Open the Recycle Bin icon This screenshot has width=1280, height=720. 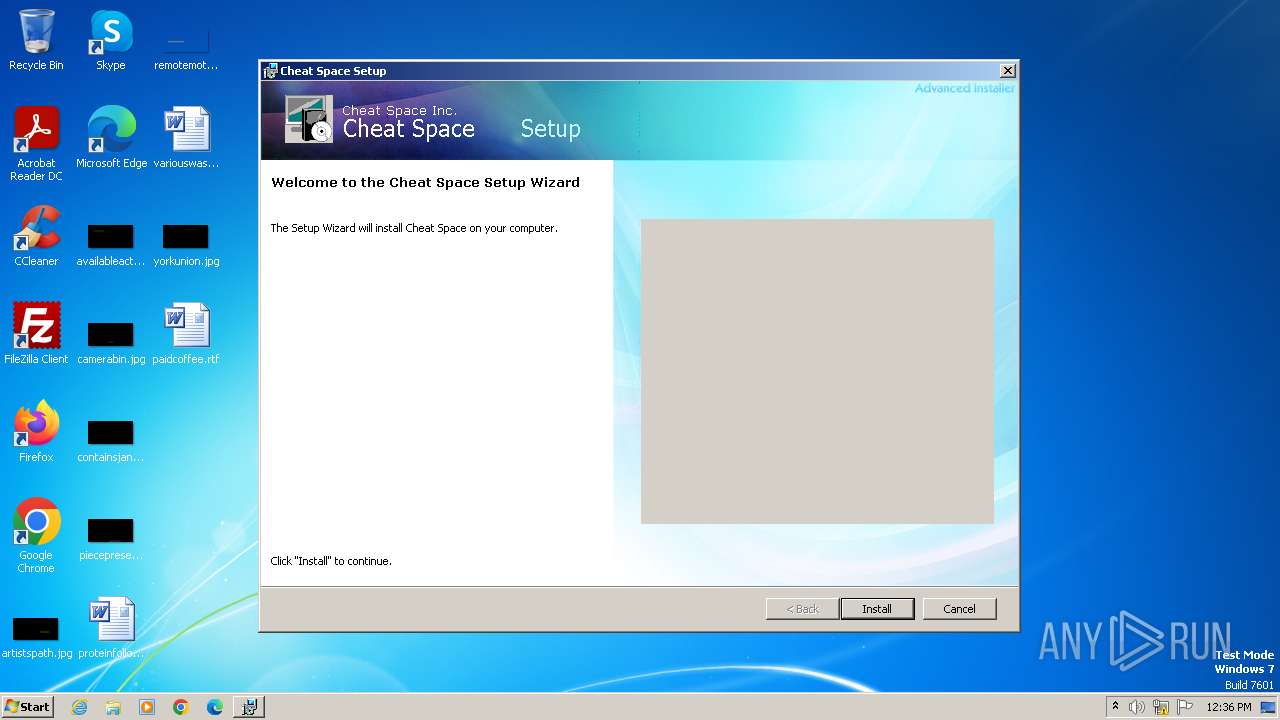36,41
